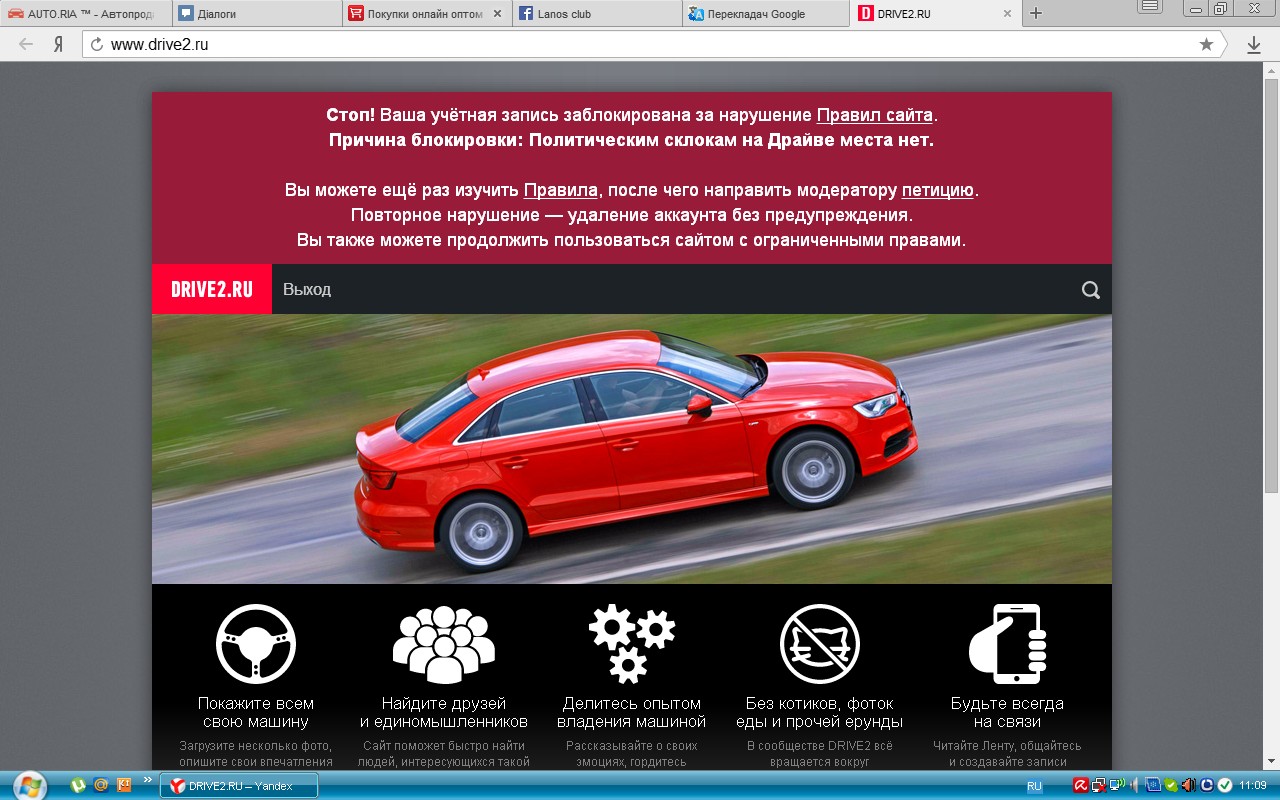Click the DRIVE2.RU red logo
Viewport: 1280px width, 800px height.
[x=212, y=290]
